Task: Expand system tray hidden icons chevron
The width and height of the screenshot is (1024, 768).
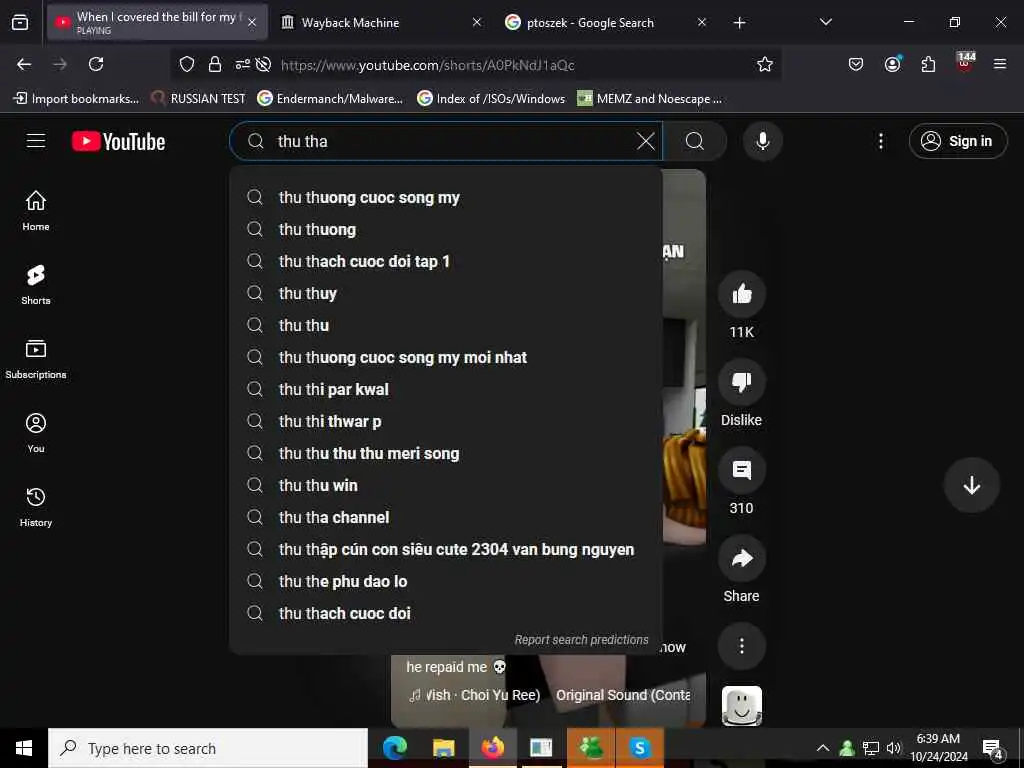Action: click(x=823, y=748)
